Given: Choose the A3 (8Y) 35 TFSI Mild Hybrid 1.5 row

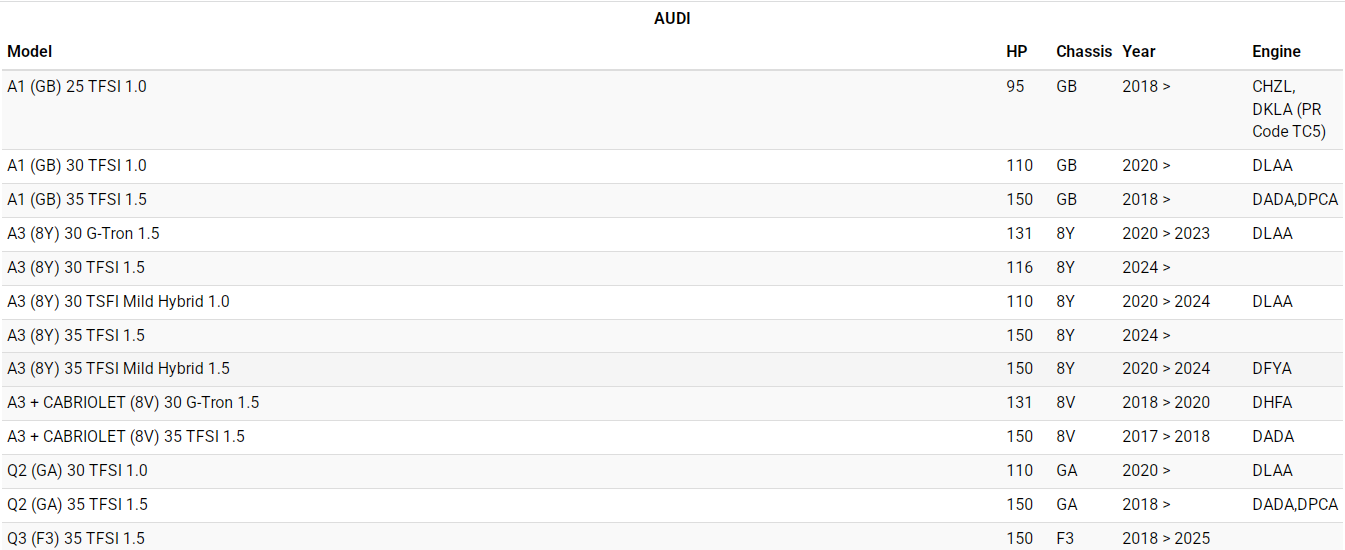Looking at the screenshot, I should pyautogui.click(x=118, y=369).
